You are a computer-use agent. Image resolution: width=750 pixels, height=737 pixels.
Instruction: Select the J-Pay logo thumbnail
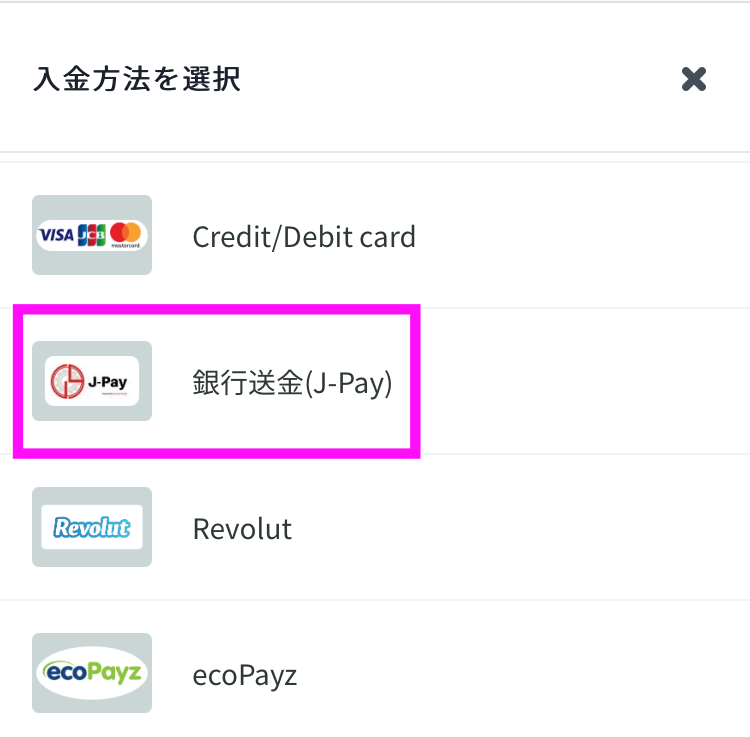(92, 381)
